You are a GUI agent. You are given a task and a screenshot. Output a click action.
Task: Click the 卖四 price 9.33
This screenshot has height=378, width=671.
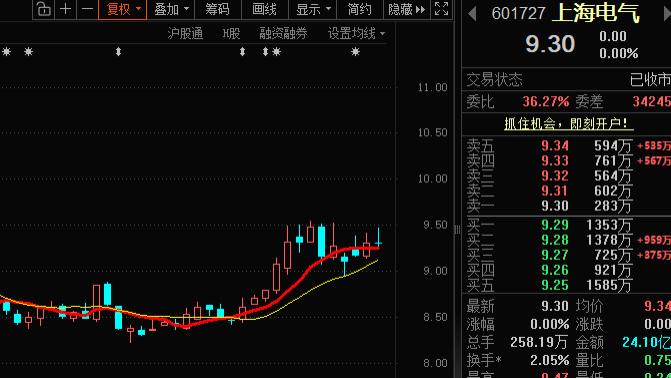pos(555,161)
